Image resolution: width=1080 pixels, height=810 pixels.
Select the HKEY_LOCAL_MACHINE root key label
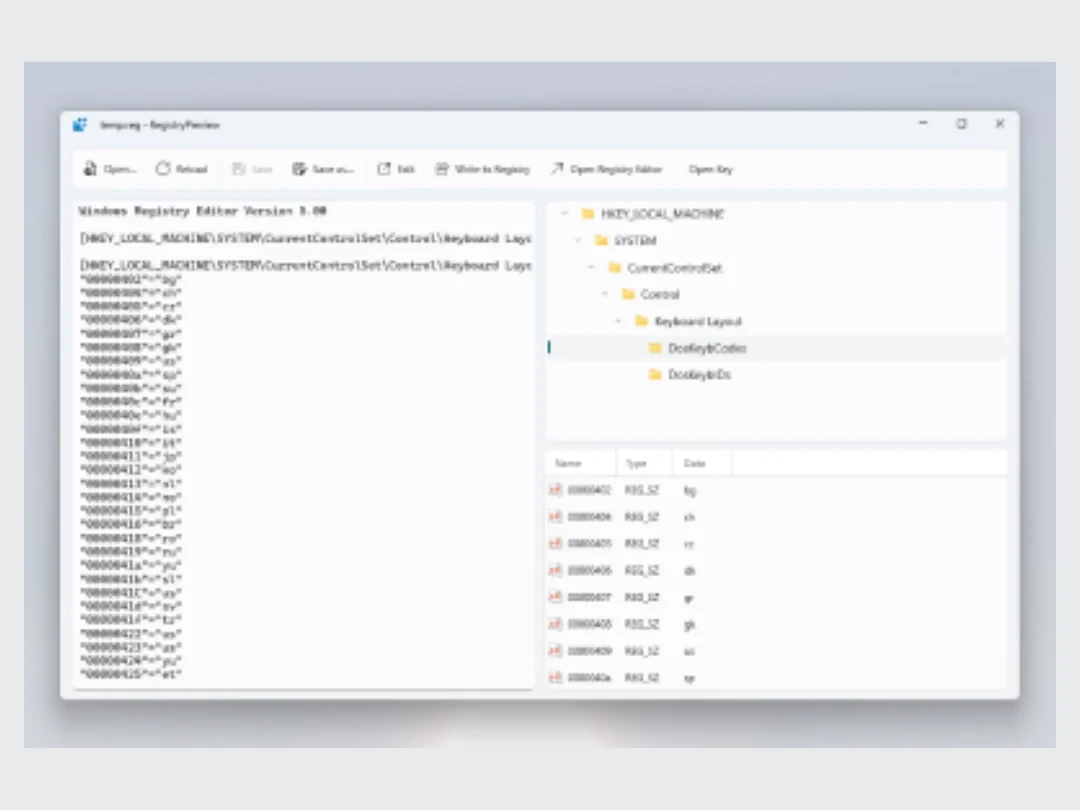(663, 214)
